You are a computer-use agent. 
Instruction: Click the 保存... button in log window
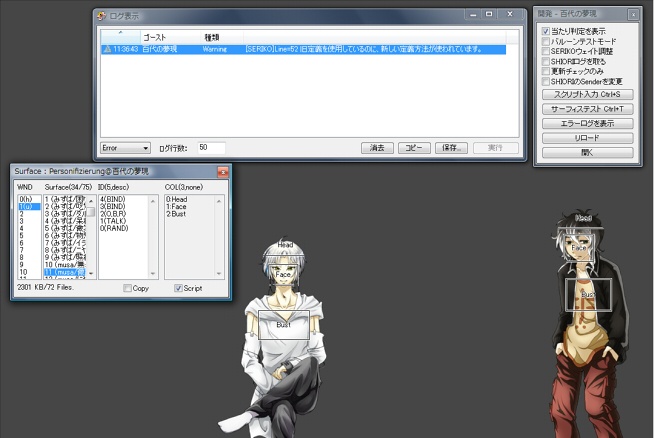click(451, 148)
